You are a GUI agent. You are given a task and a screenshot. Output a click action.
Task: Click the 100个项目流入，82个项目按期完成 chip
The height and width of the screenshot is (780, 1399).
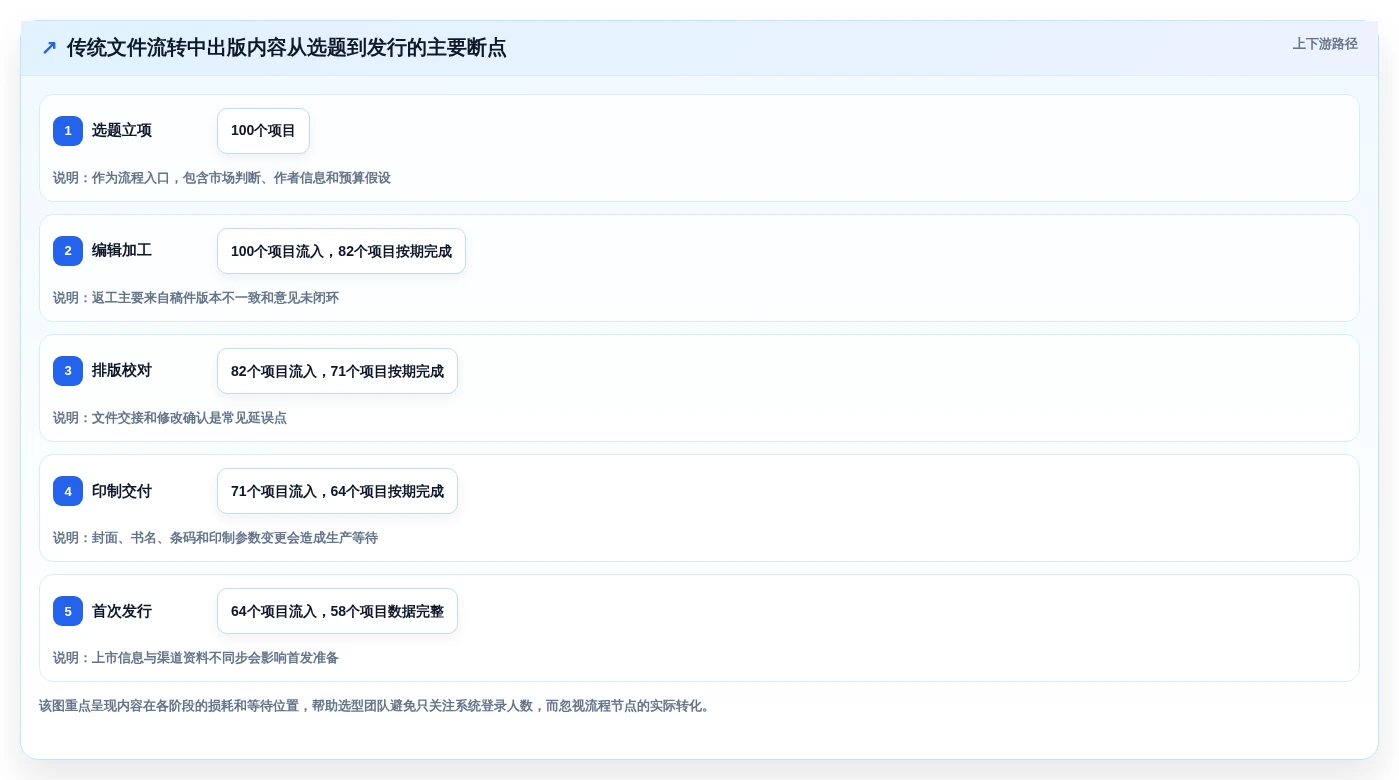(x=341, y=251)
